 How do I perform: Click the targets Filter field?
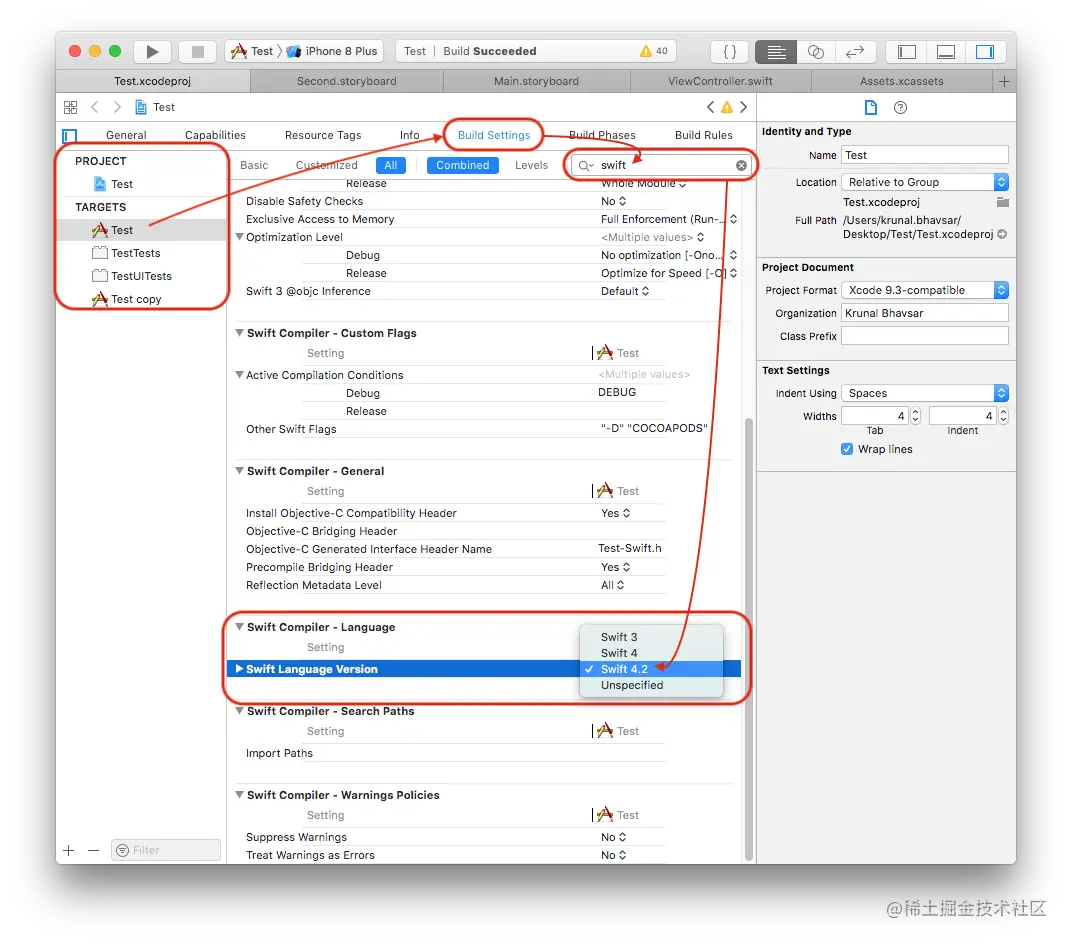165,850
